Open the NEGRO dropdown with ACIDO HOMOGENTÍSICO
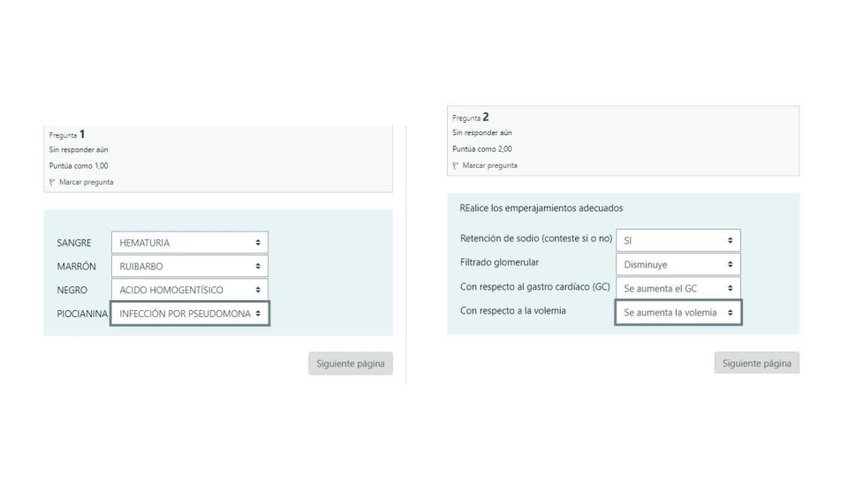This screenshot has height=477, width=848. click(189, 290)
